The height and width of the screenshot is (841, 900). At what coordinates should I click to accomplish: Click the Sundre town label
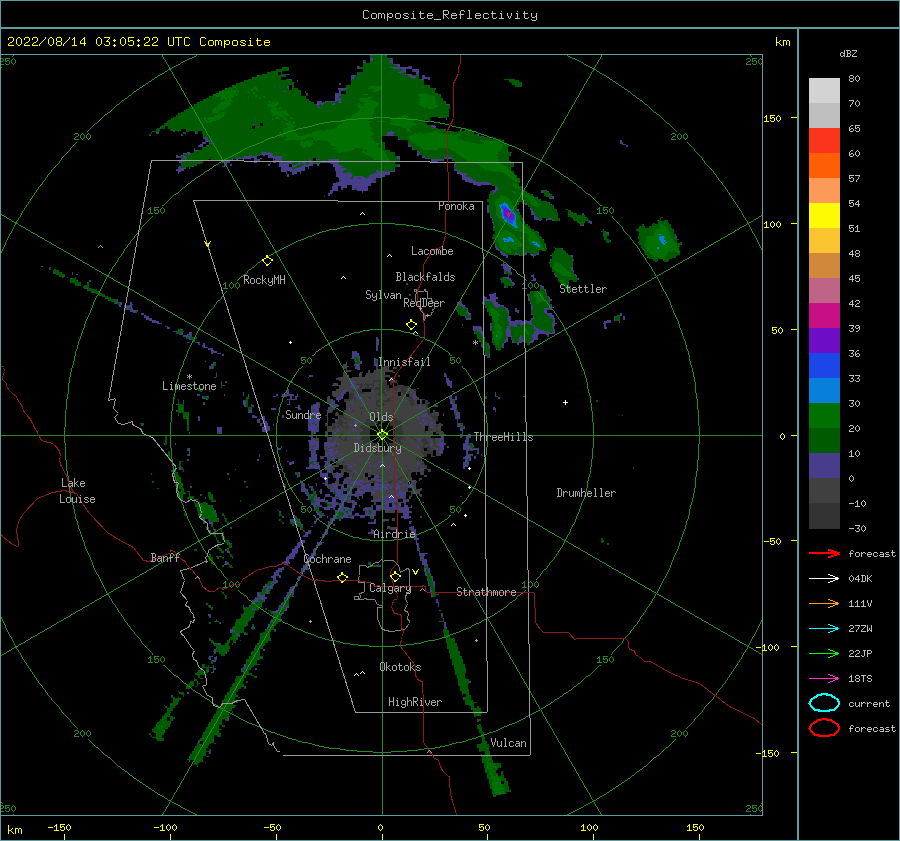point(303,414)
